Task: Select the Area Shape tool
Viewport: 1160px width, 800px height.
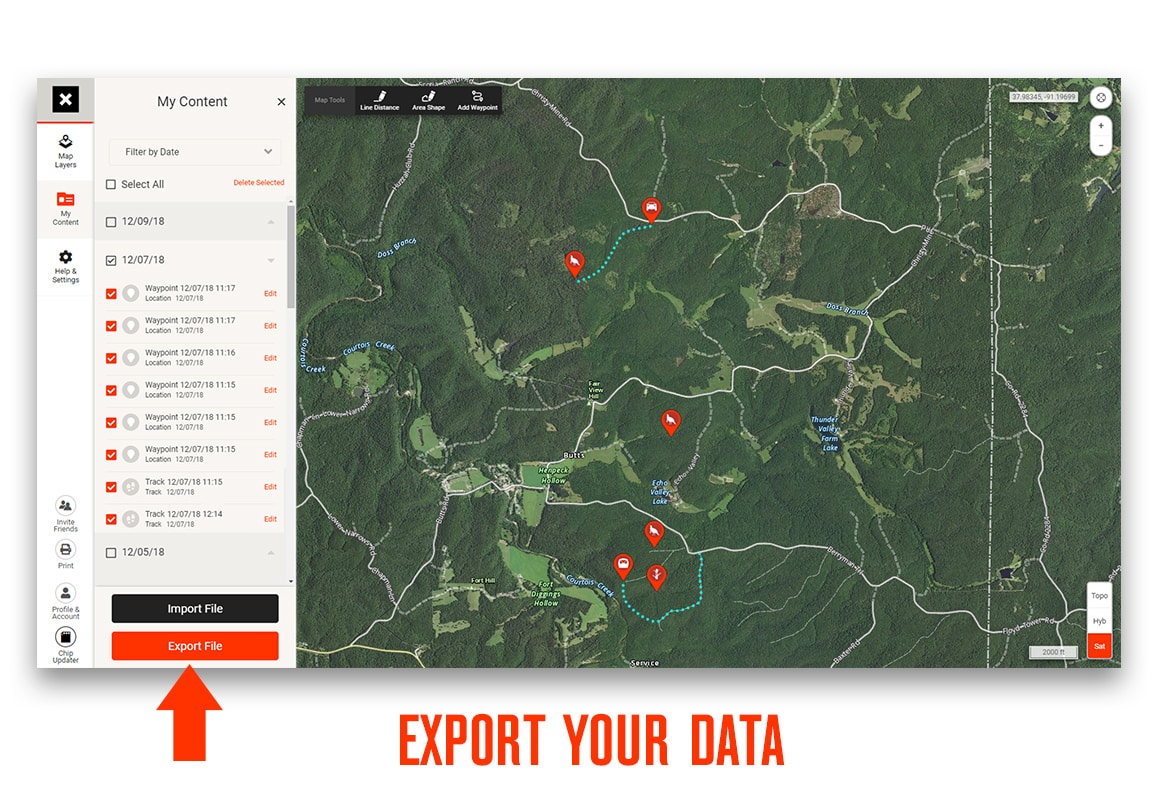Action: click(x=428, y=100)
